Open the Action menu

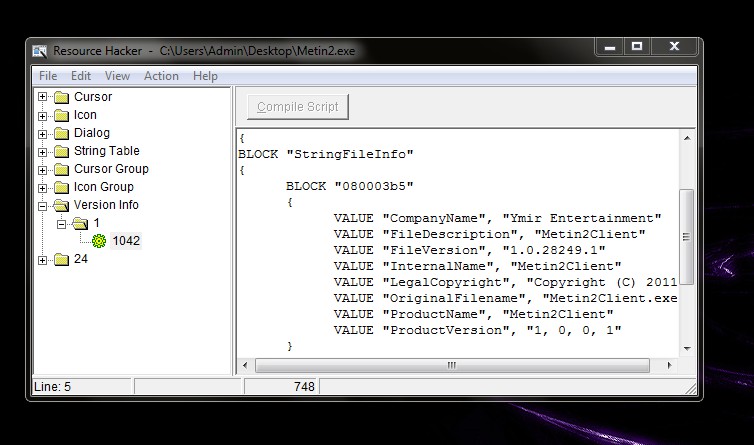pyautogui.click(x=161, y=76)
